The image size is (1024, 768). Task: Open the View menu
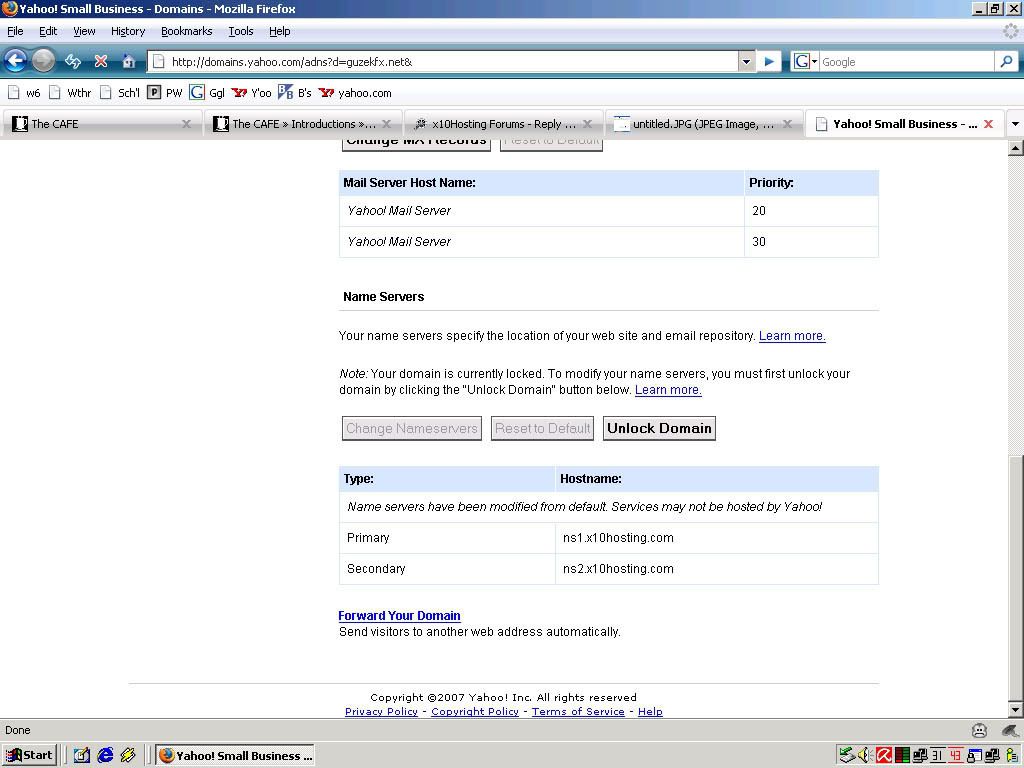[x=84, y=31]
